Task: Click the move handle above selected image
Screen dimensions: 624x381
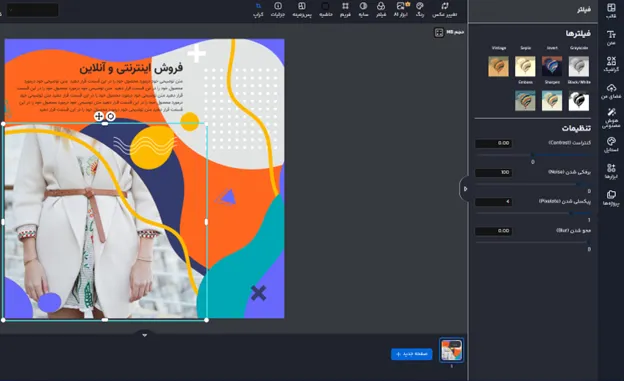Action: 98,116
